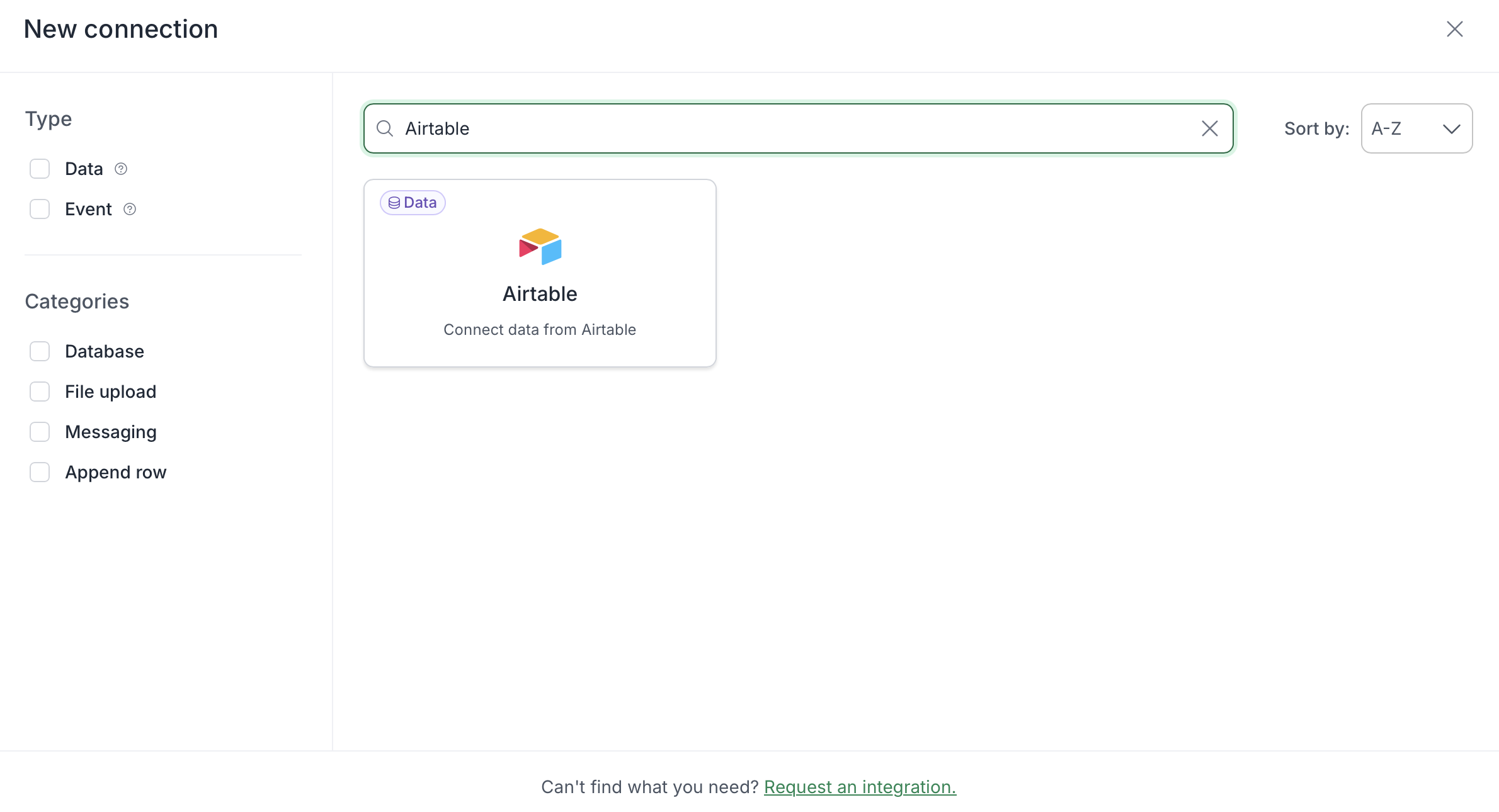The image size is (1499, 812).
Task: Check the Append row category
Action: pos(40,472)
